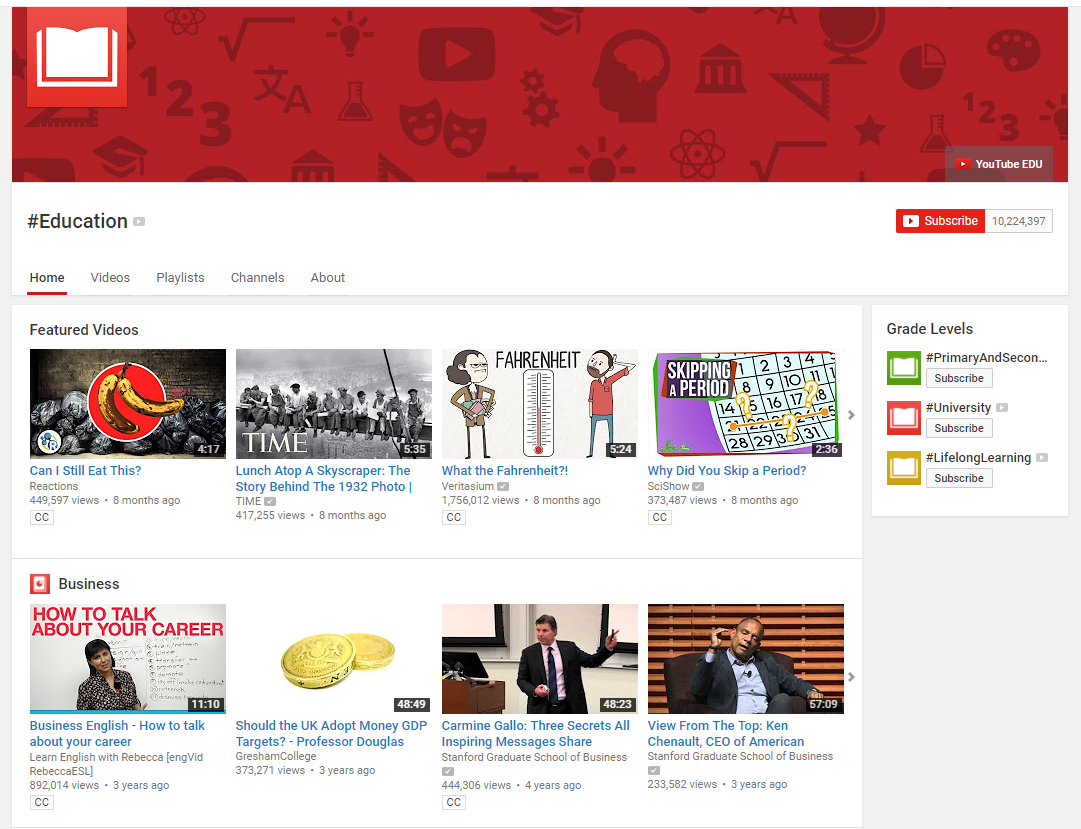This screenshot has height=829, width=1081.
Task: Click the #Education channel book avatar icon
Action: (x=77, y=57)
